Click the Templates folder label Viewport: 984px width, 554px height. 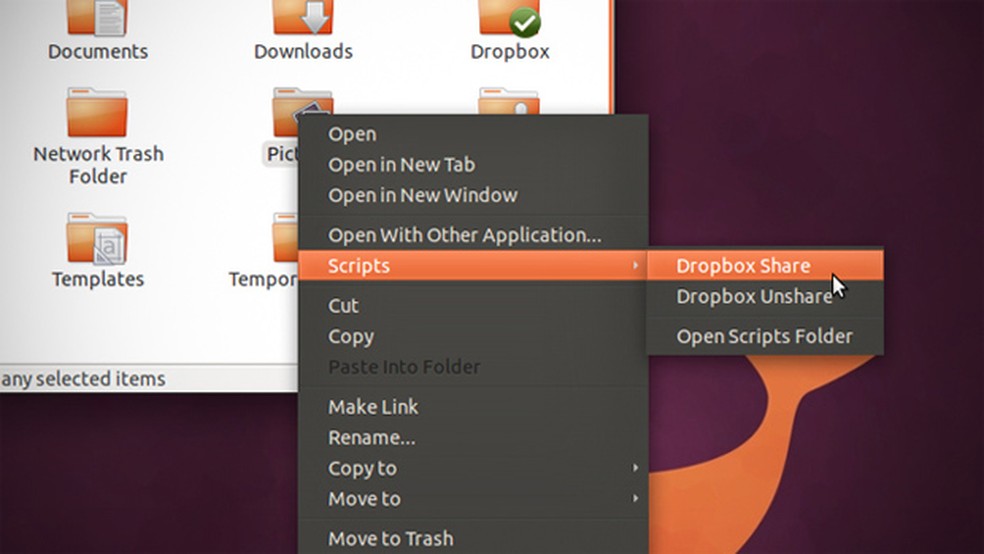coord(98,279)
